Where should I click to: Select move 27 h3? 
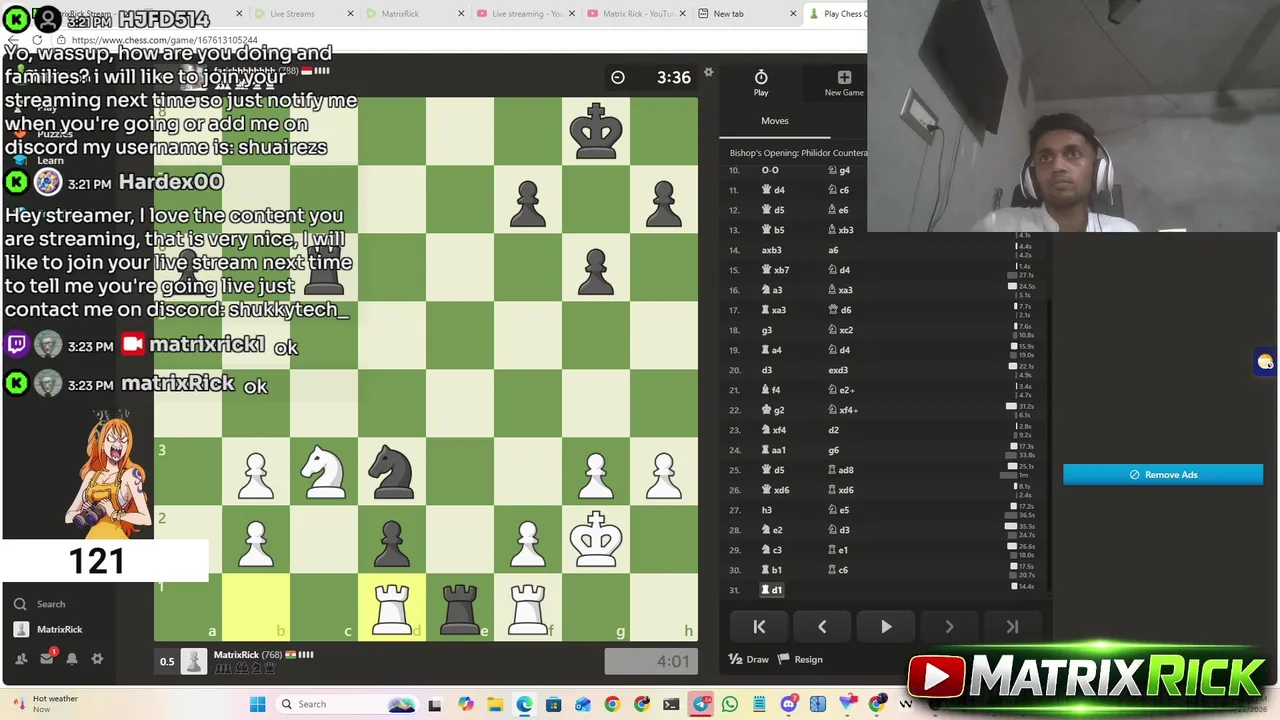pyautogui.click(x=767, y=510)
